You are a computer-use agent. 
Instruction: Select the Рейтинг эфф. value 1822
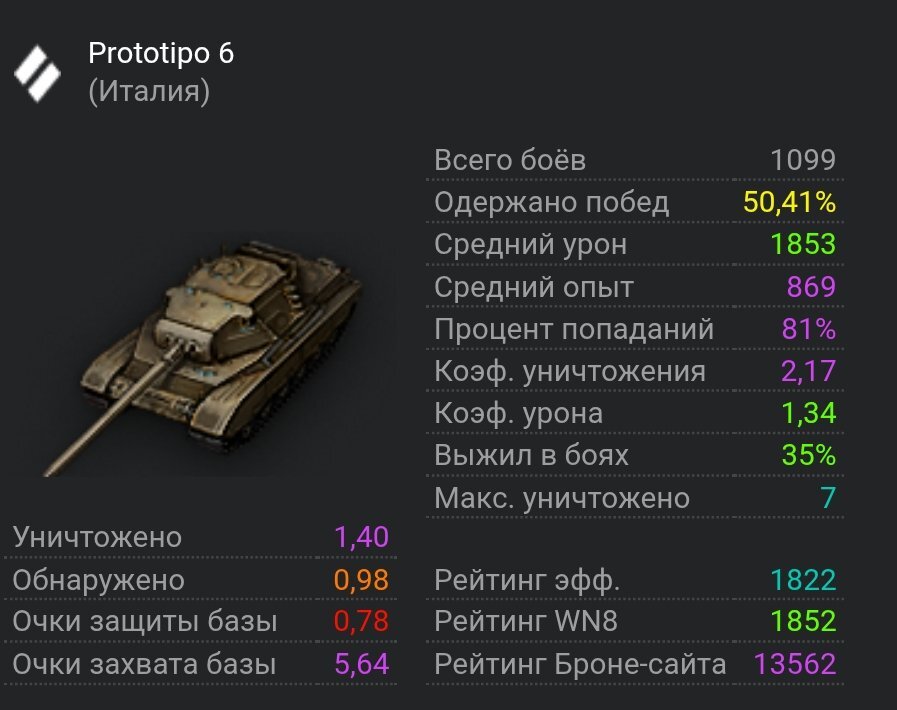803,580
